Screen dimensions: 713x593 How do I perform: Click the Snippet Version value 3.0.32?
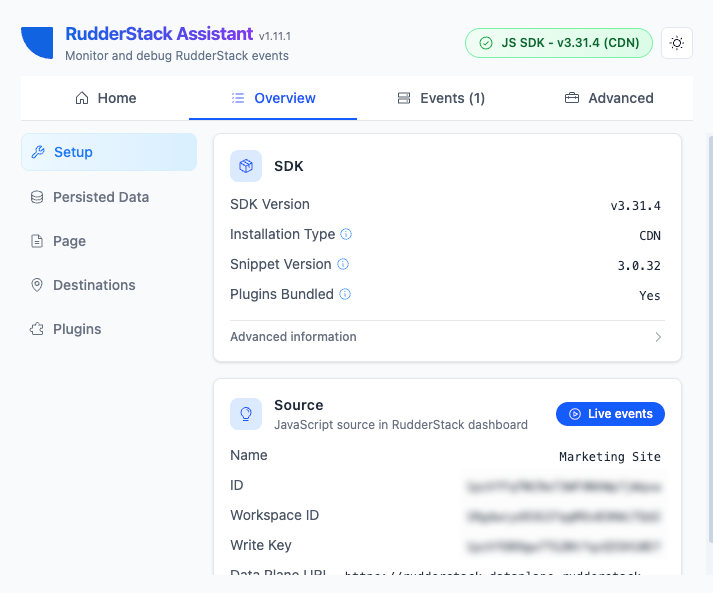[x=639, y=266]
